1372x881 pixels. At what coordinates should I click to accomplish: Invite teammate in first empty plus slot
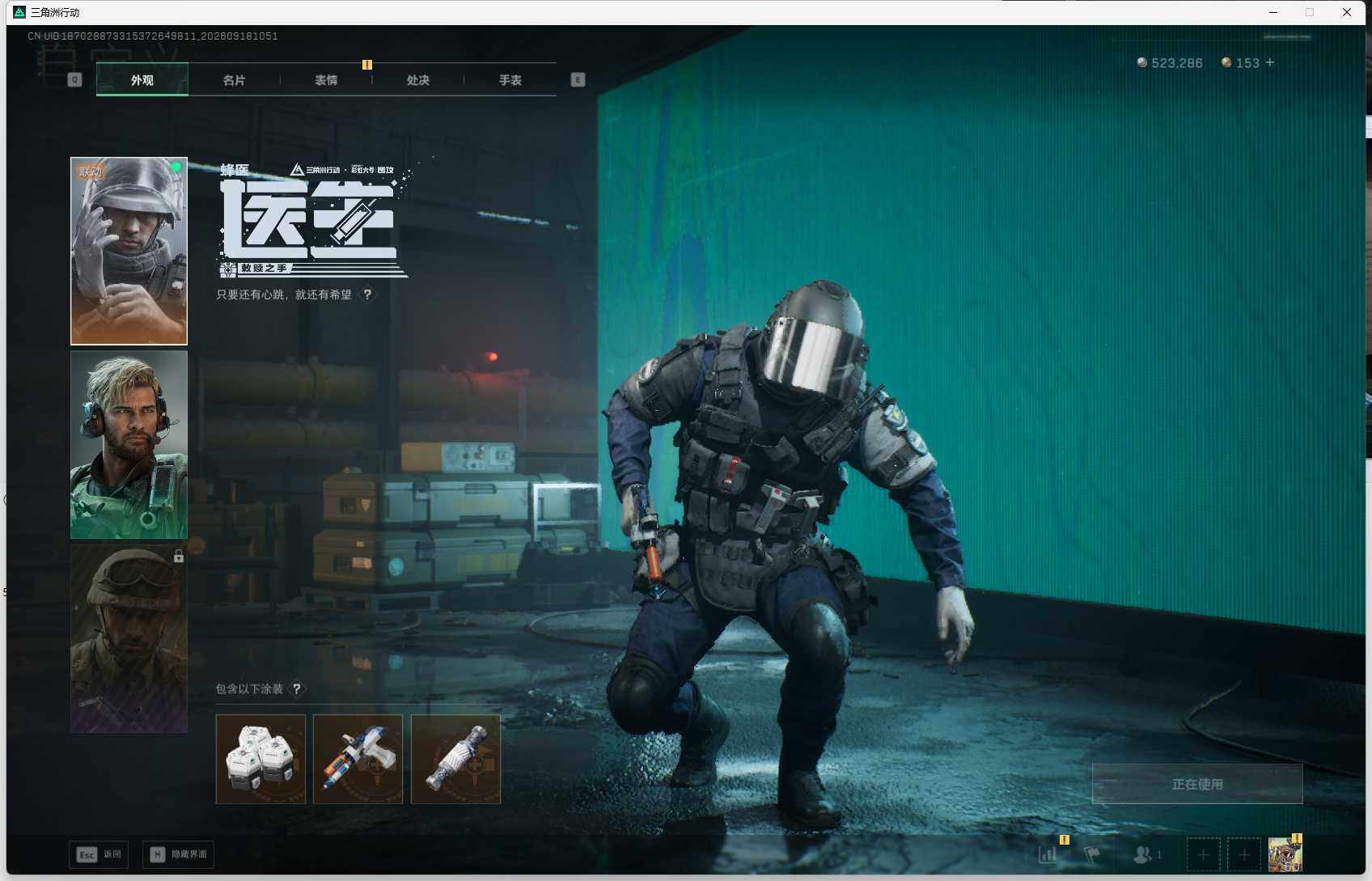(1203, 854)
